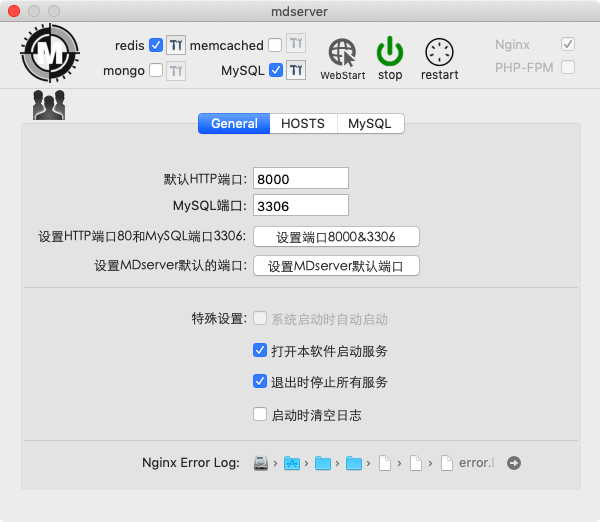Toggle the Nginx checkbox
Image resolution: width=600 pixels, height=522 pixels.
568,44
